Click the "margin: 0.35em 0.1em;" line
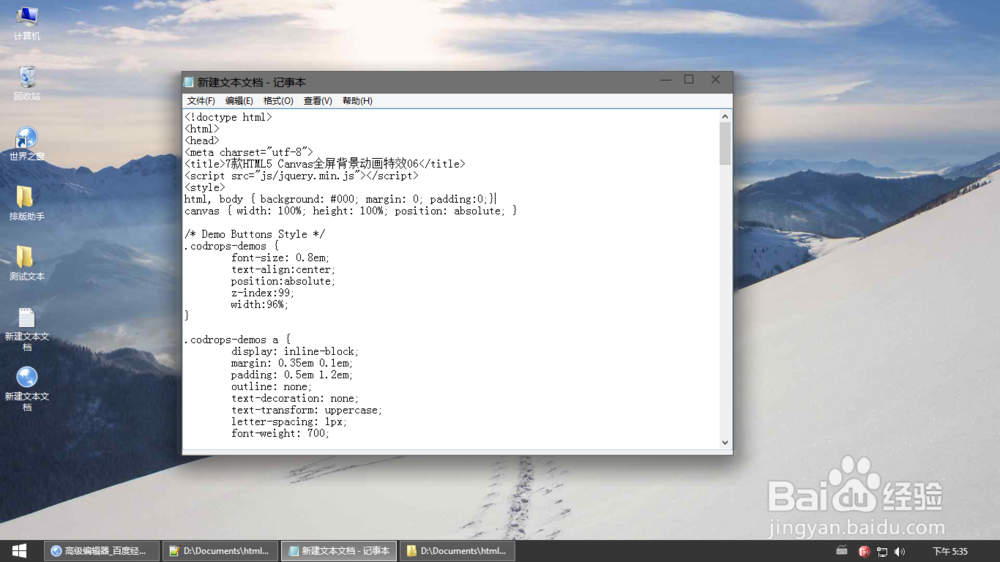This screenshot has width=1000, height=562. 292,363
